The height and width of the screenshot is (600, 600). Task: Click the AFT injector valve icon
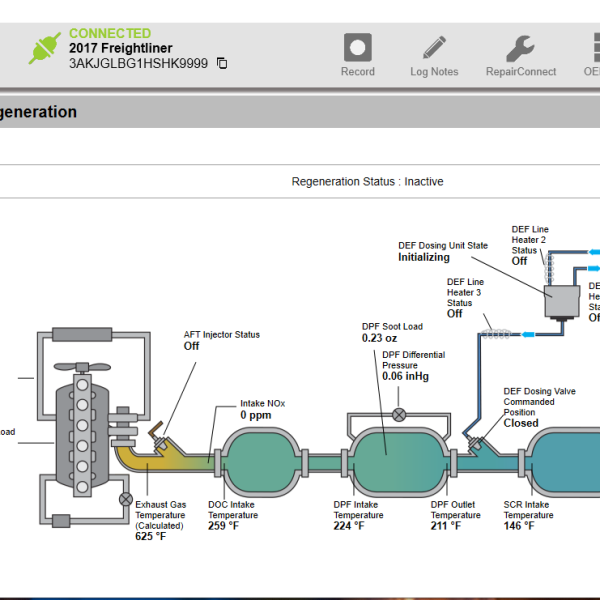click(159, 436)
